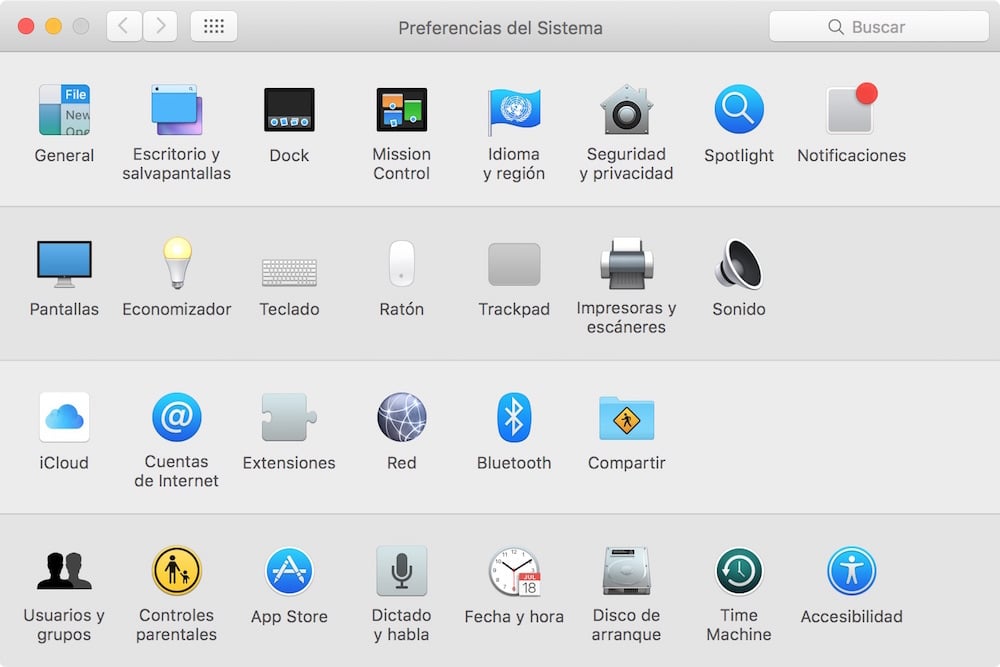Open Escritorio y salvapantallas settings
Screen dimensions: 1000x667
coord(176,110)
